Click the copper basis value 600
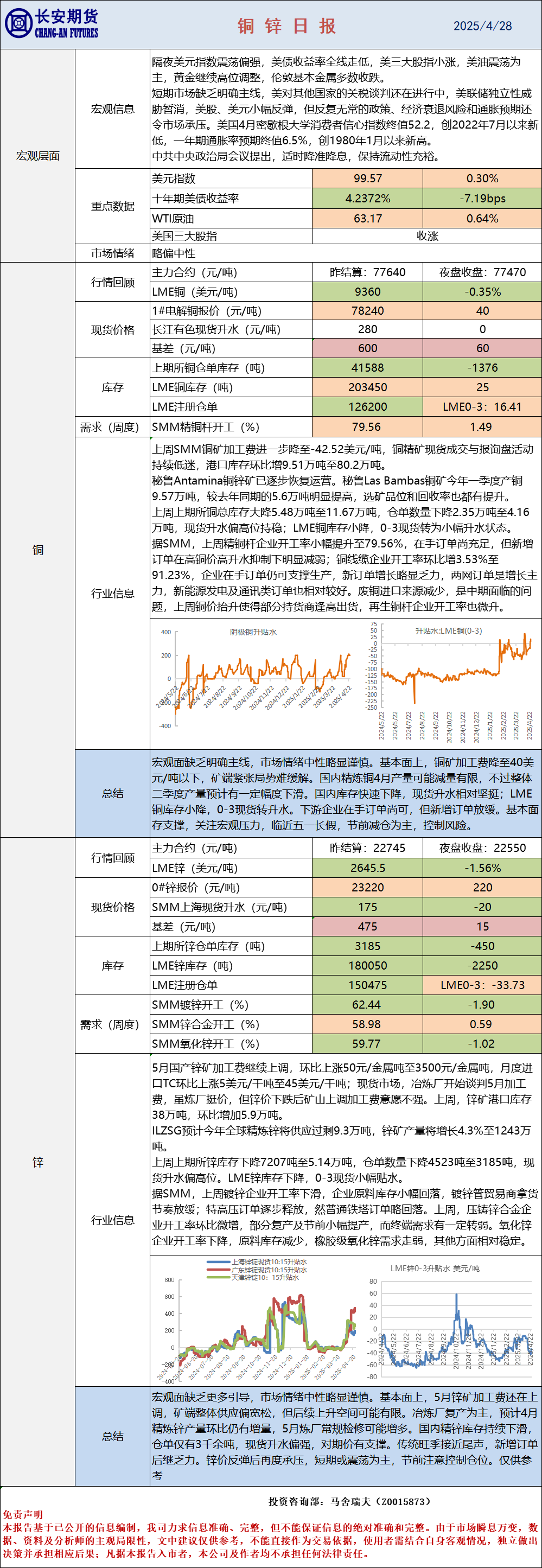The image size is (542, 1568). tap(368, 348)
